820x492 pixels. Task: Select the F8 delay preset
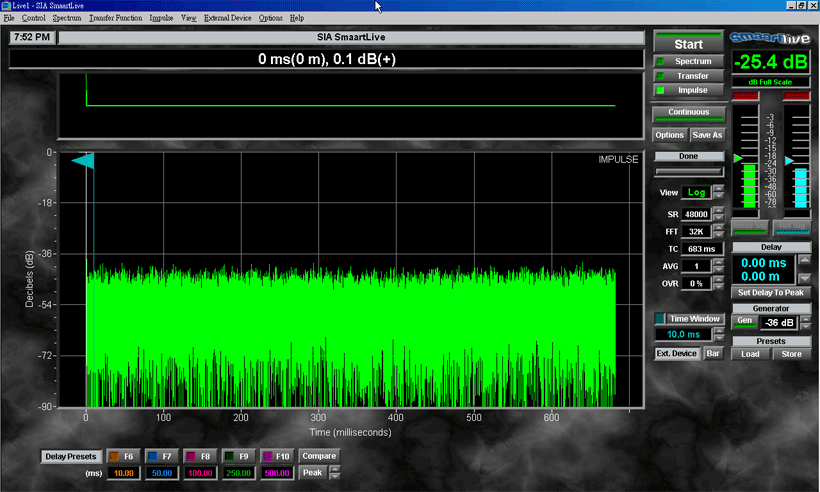(x=200, y=456)
